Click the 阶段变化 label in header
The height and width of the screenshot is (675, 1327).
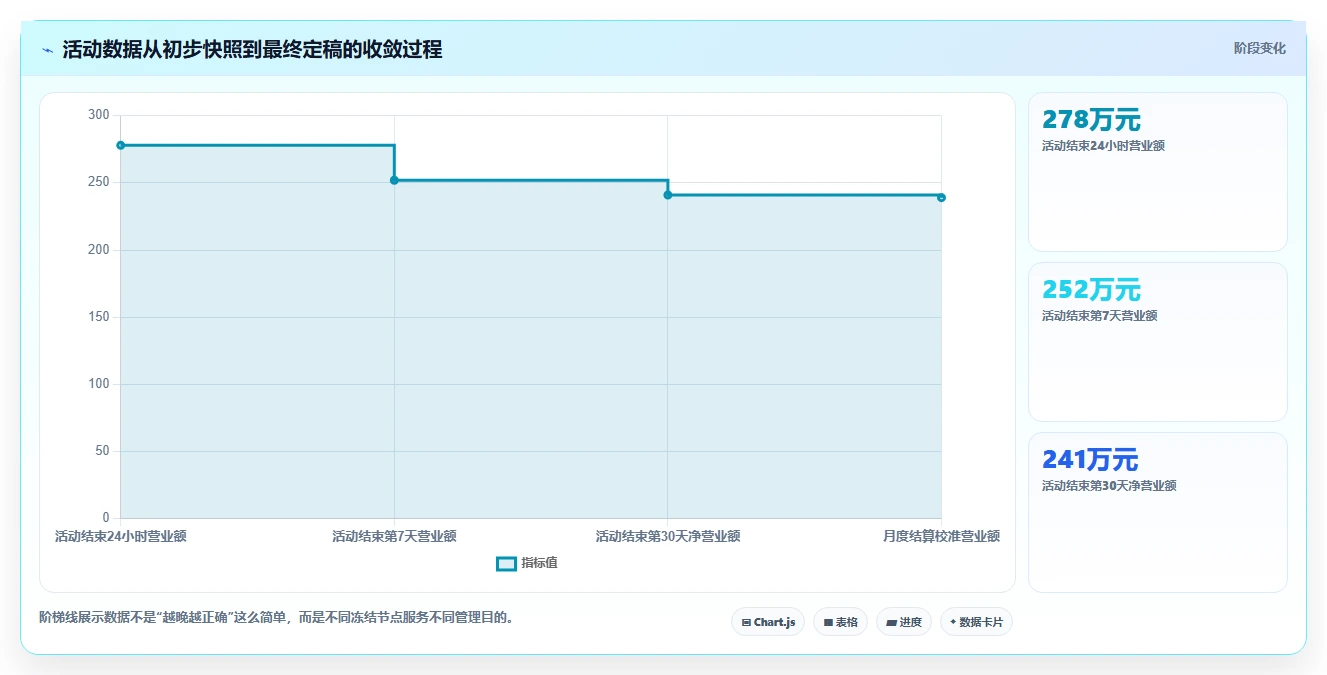point(1259,48)
